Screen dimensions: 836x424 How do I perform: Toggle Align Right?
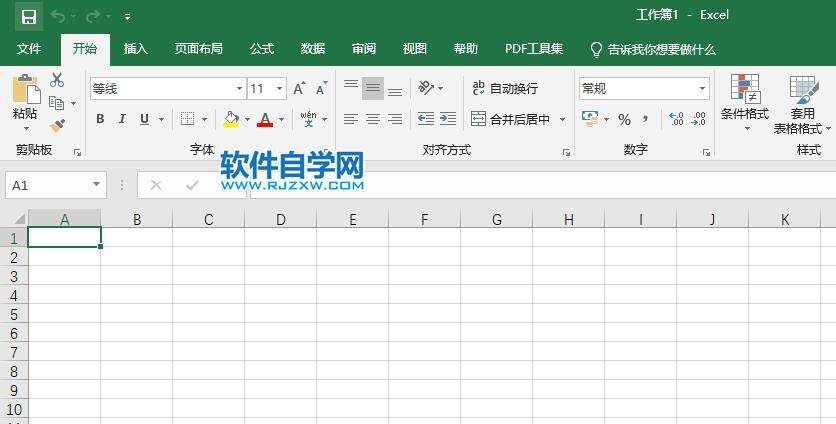pos(395,119)
